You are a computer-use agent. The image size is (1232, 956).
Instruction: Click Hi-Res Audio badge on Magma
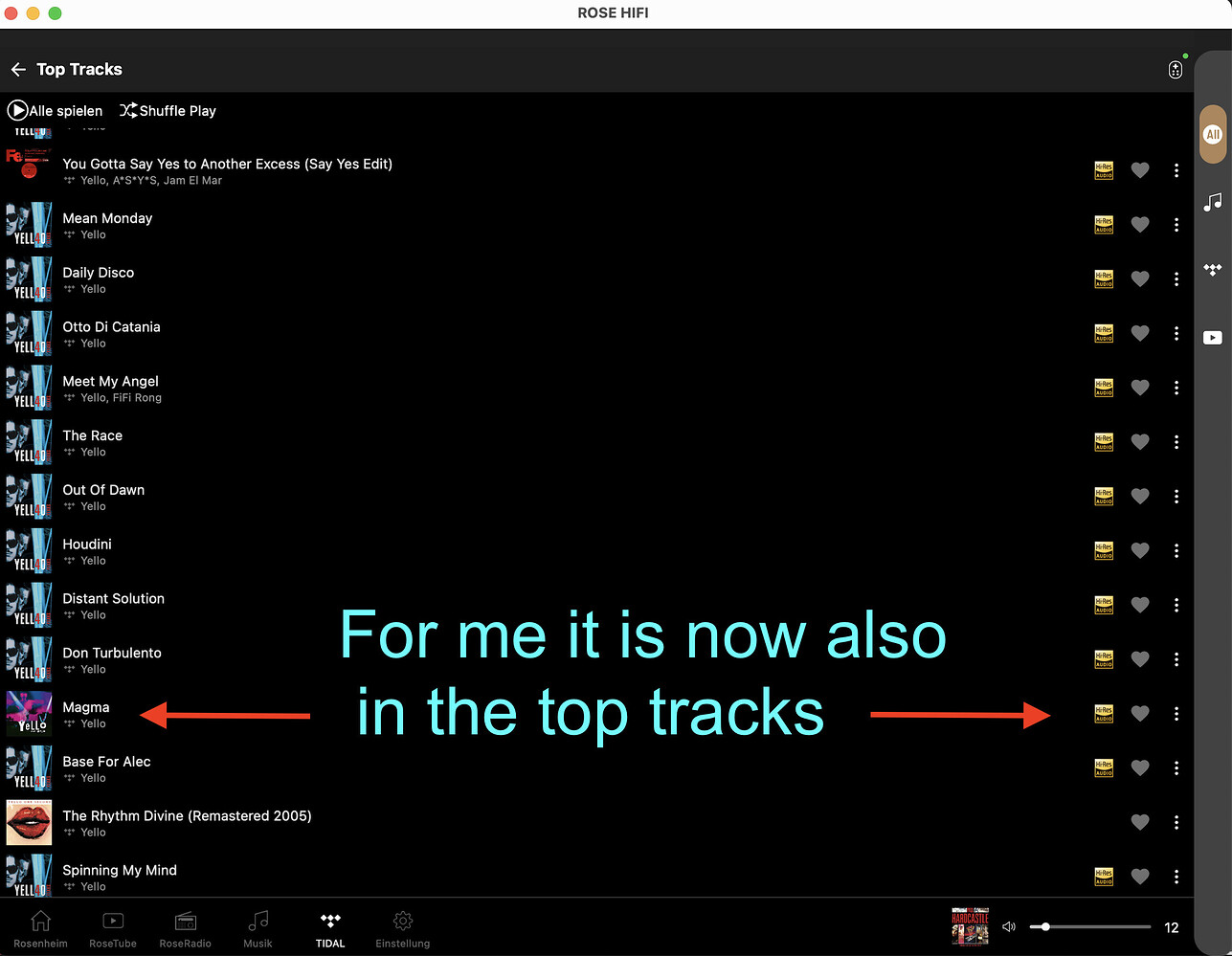tap(1104, 714)
